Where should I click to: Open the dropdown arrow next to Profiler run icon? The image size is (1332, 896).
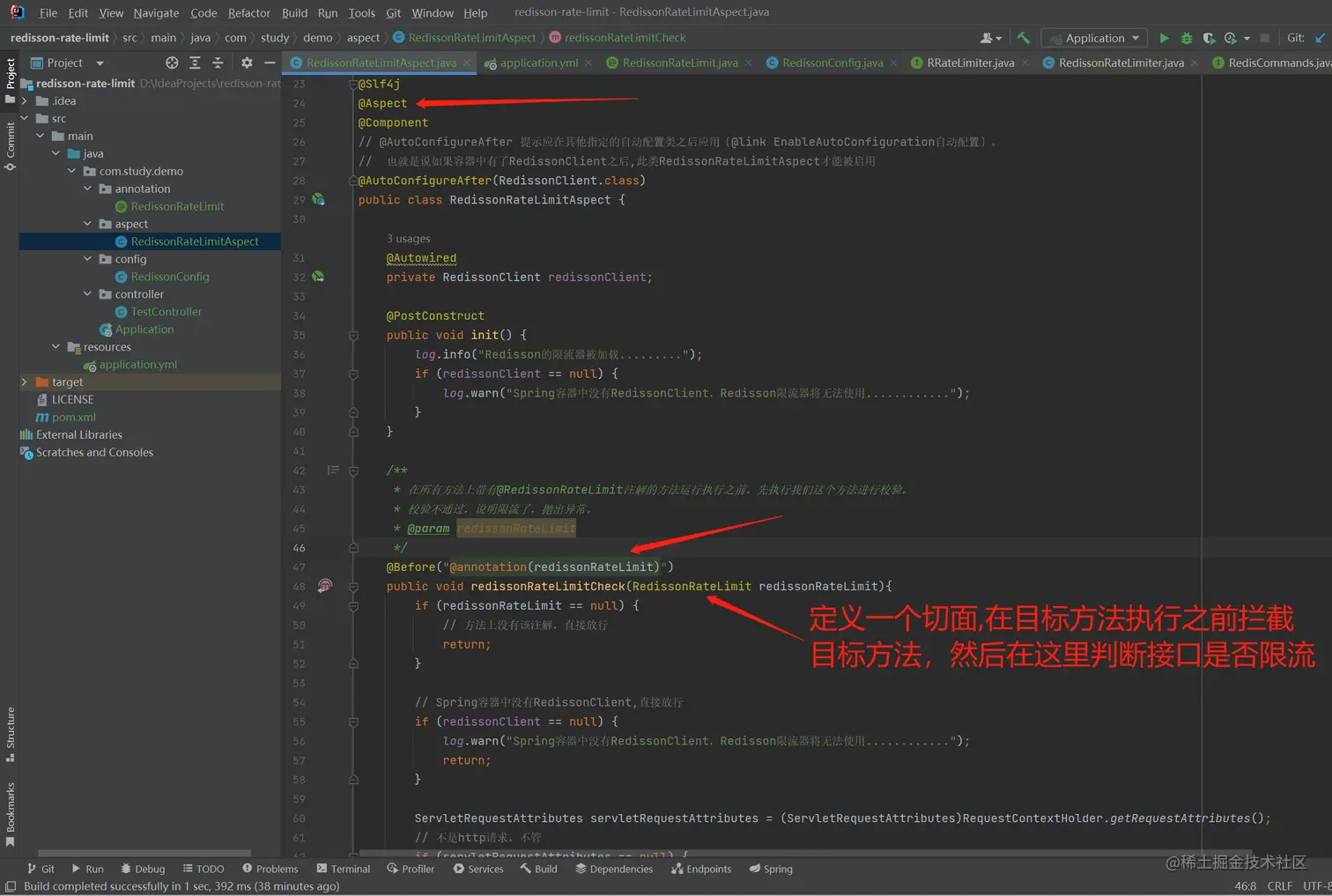(1247, 39)
